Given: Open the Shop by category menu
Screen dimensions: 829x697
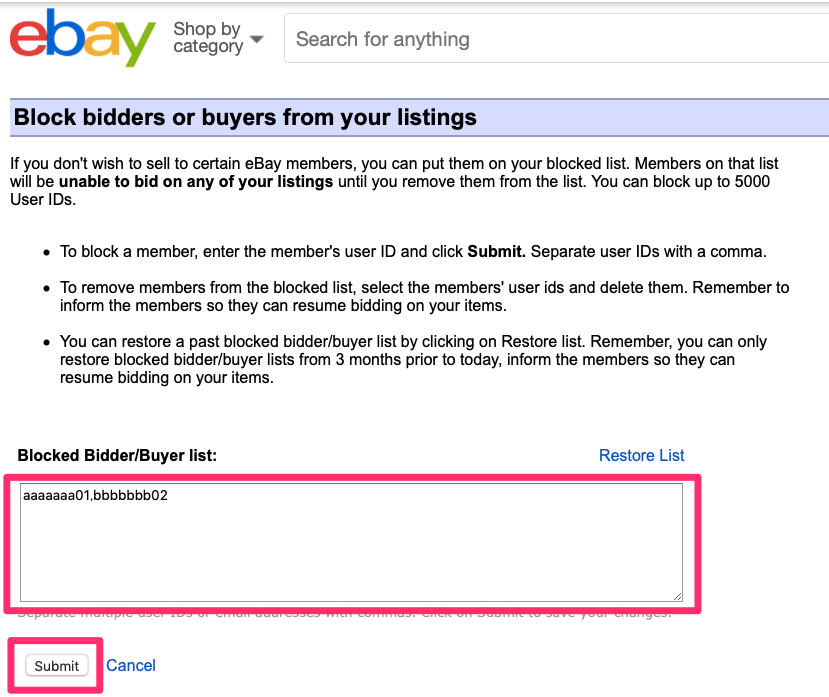Looking at the screenshot, I should tap(208, 38).
